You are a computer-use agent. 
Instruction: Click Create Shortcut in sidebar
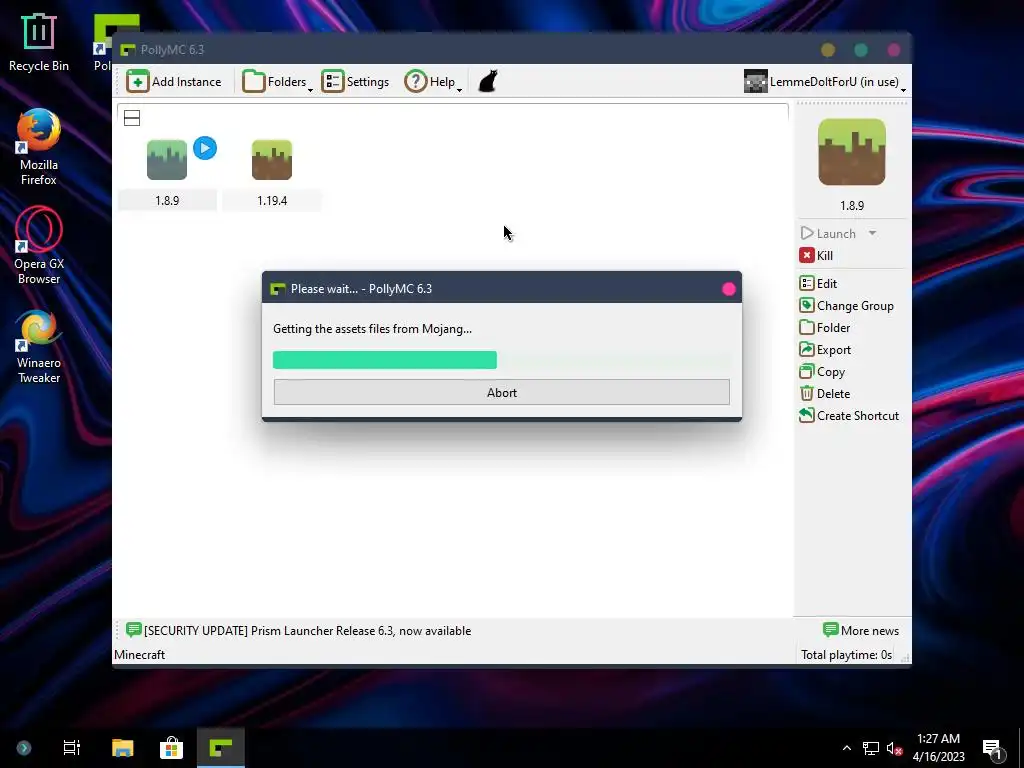849,416
